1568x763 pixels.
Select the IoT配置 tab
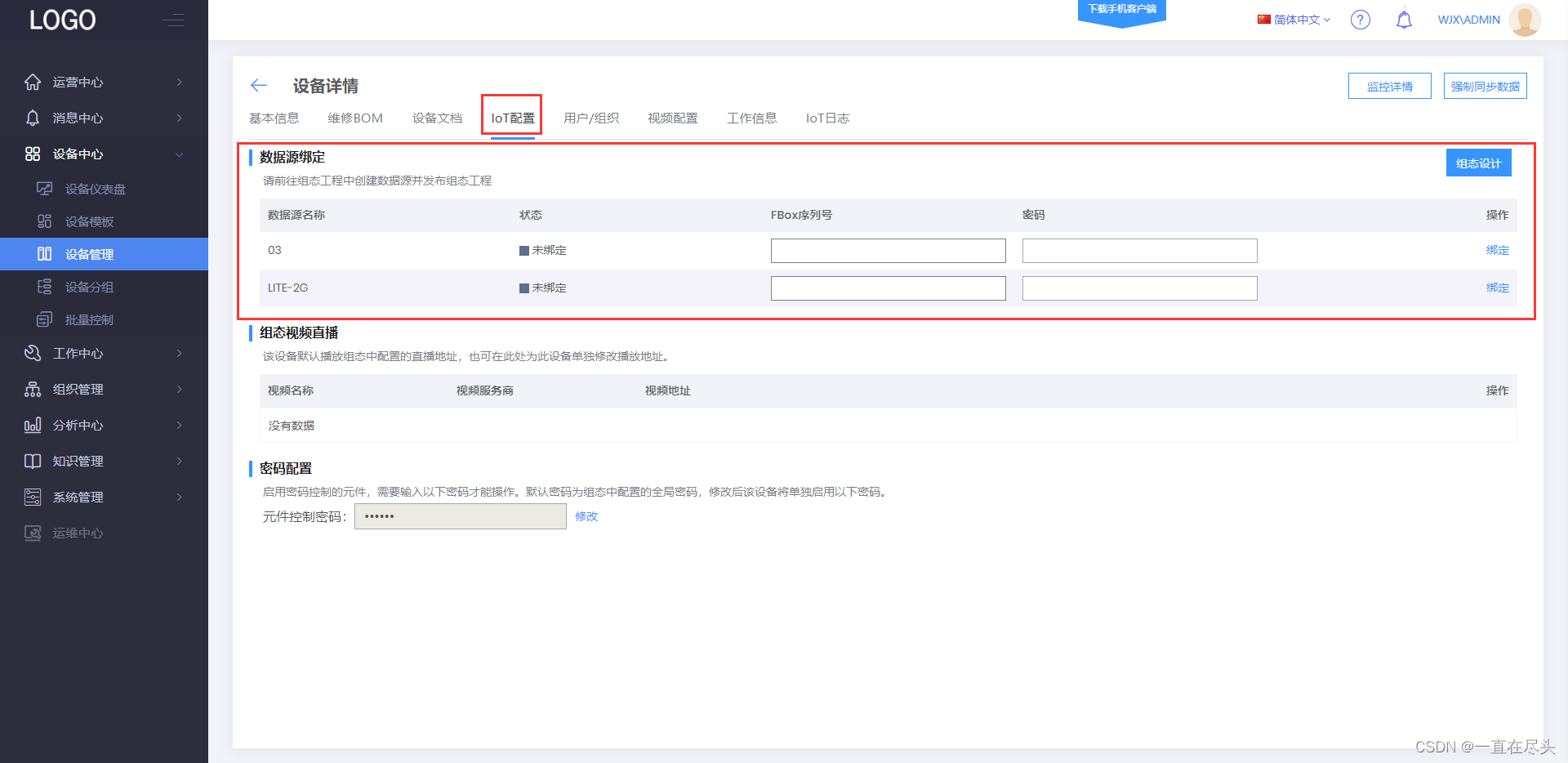[513, 118]
